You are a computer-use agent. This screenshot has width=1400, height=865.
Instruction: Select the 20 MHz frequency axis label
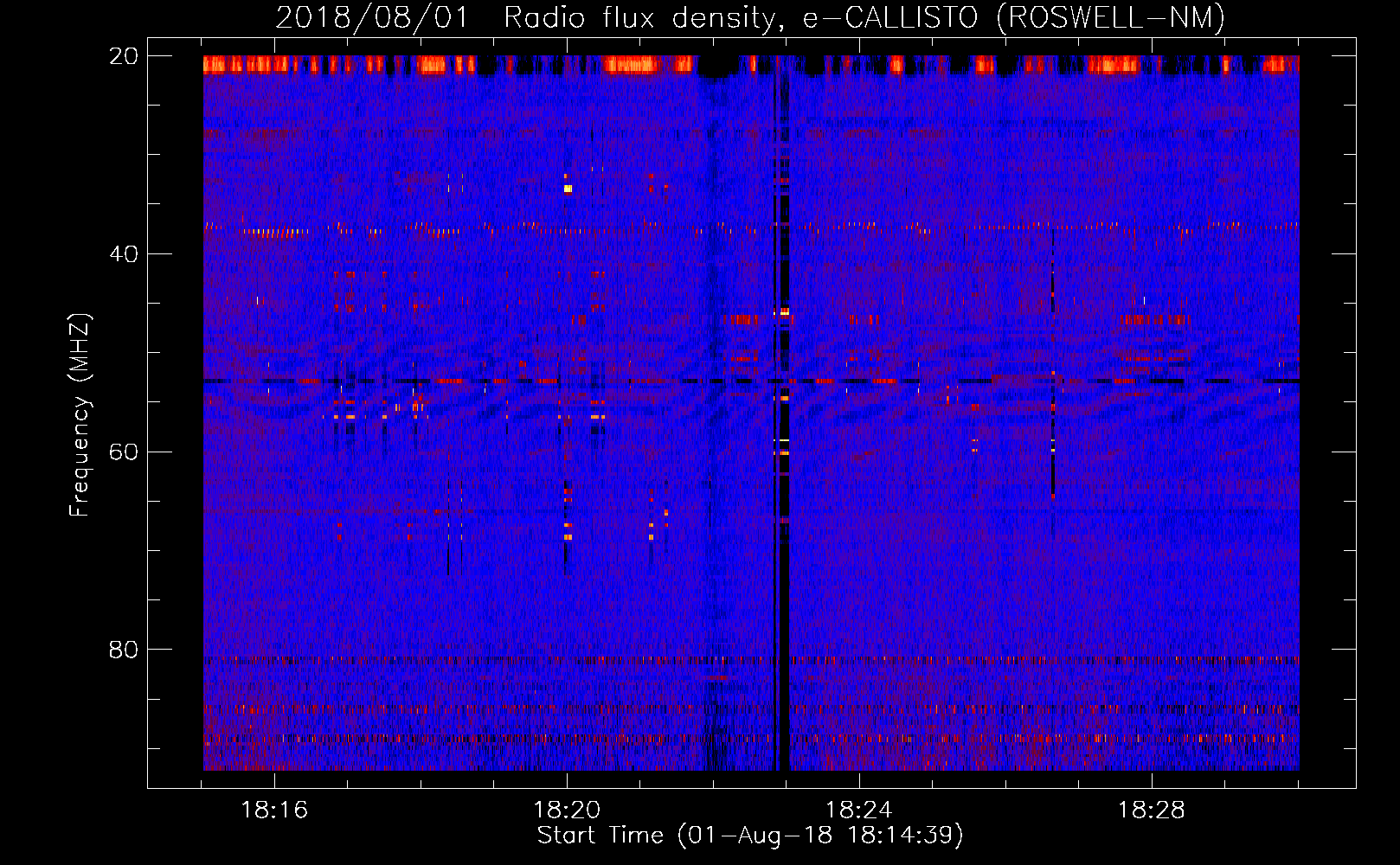tap(124, 56)
